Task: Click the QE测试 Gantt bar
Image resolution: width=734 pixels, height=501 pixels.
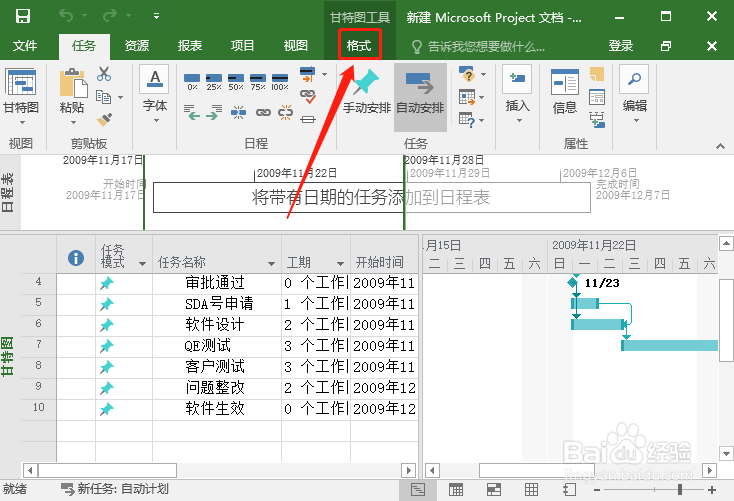Action: [x=669, y=346]
